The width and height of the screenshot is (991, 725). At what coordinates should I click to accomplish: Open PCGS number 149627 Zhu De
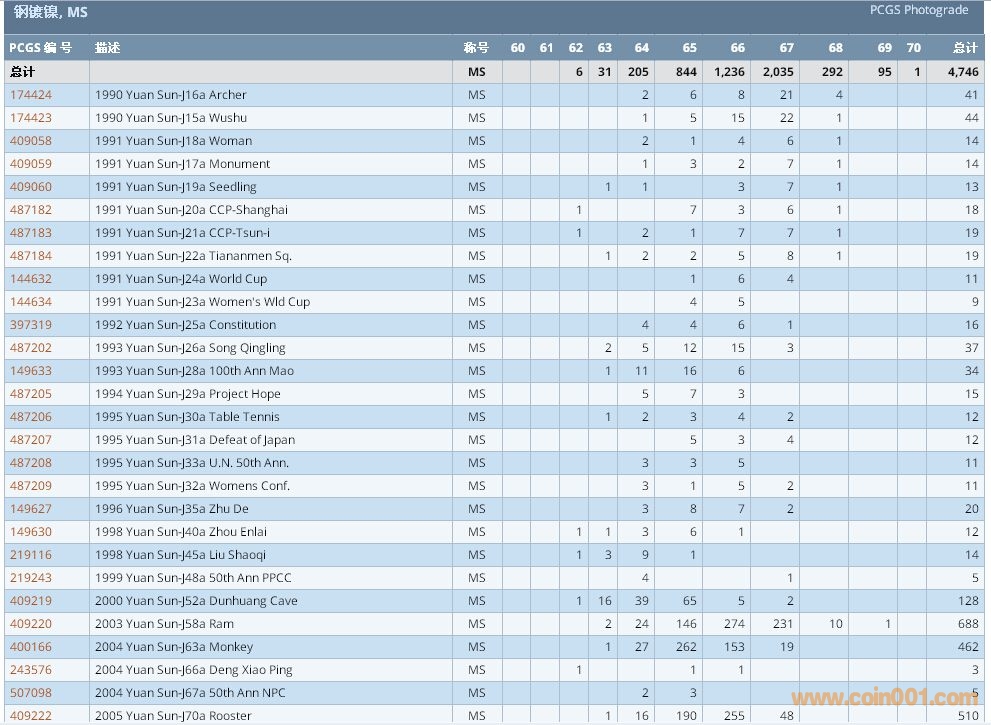[x=30, y=509]
